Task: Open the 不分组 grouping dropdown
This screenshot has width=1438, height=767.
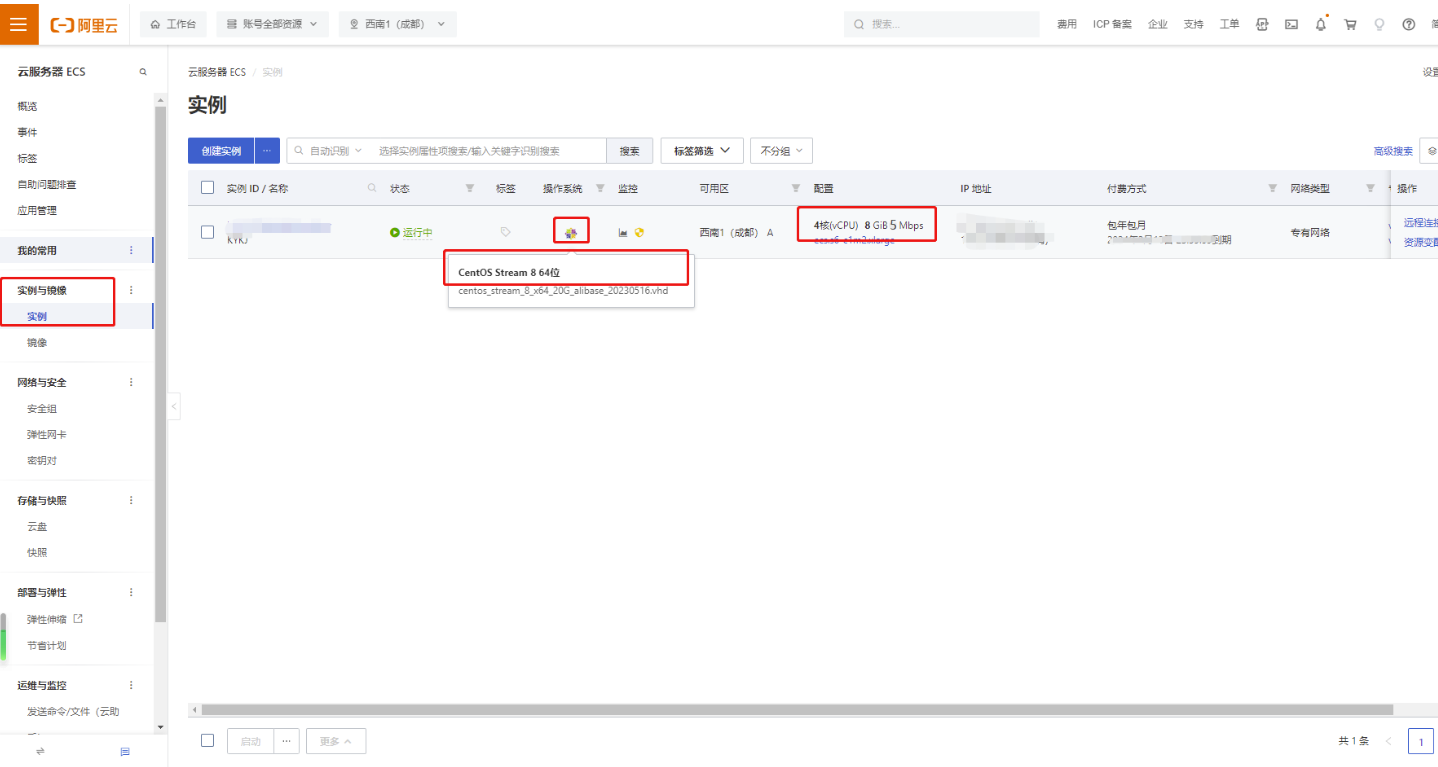Action: tap(781, 151)
